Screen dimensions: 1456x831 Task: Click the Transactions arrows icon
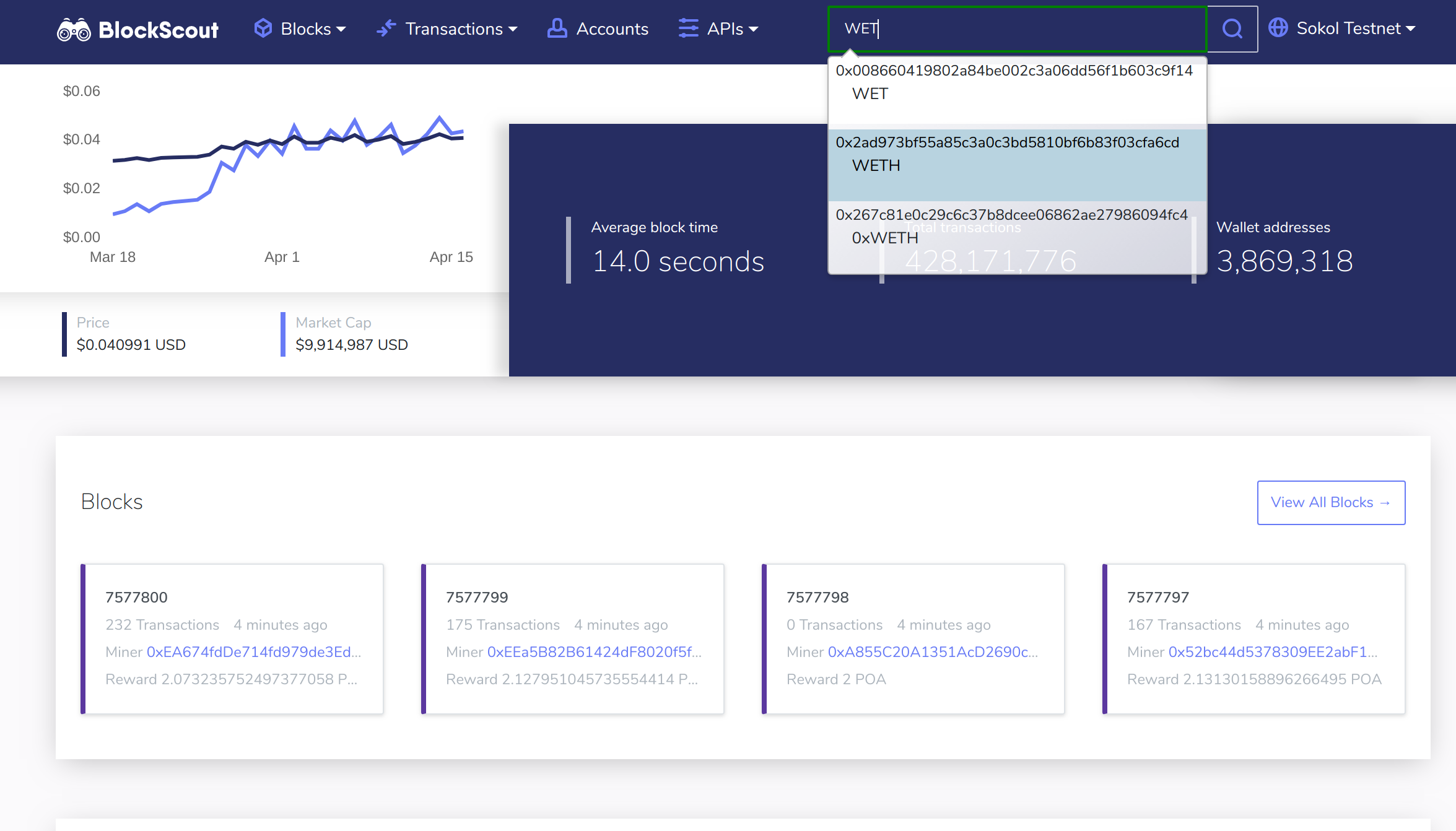tap(386, 28)
